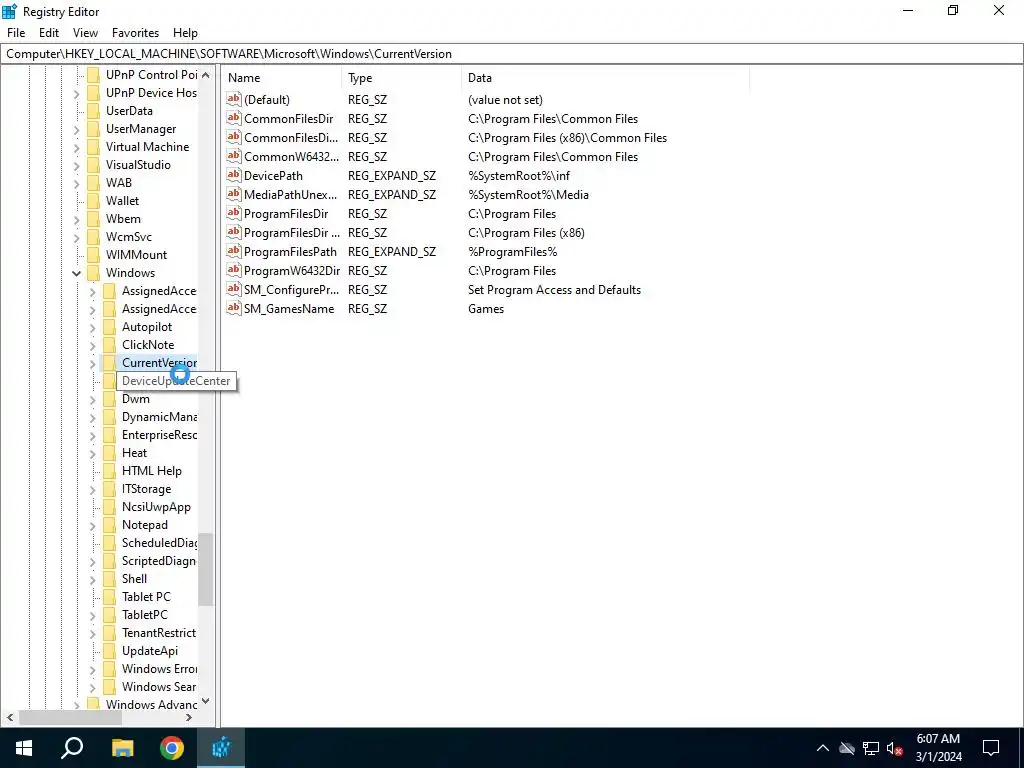The width and height of the screenshot is (1024, 768).
Task: Click the folder icon of the Windows key
Action: (94, 273)
